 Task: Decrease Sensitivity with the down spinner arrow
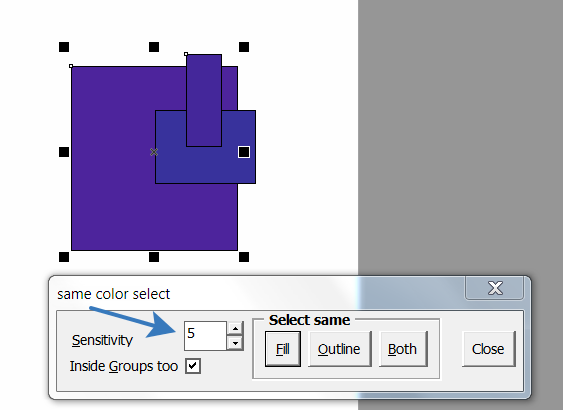point(236,343)
